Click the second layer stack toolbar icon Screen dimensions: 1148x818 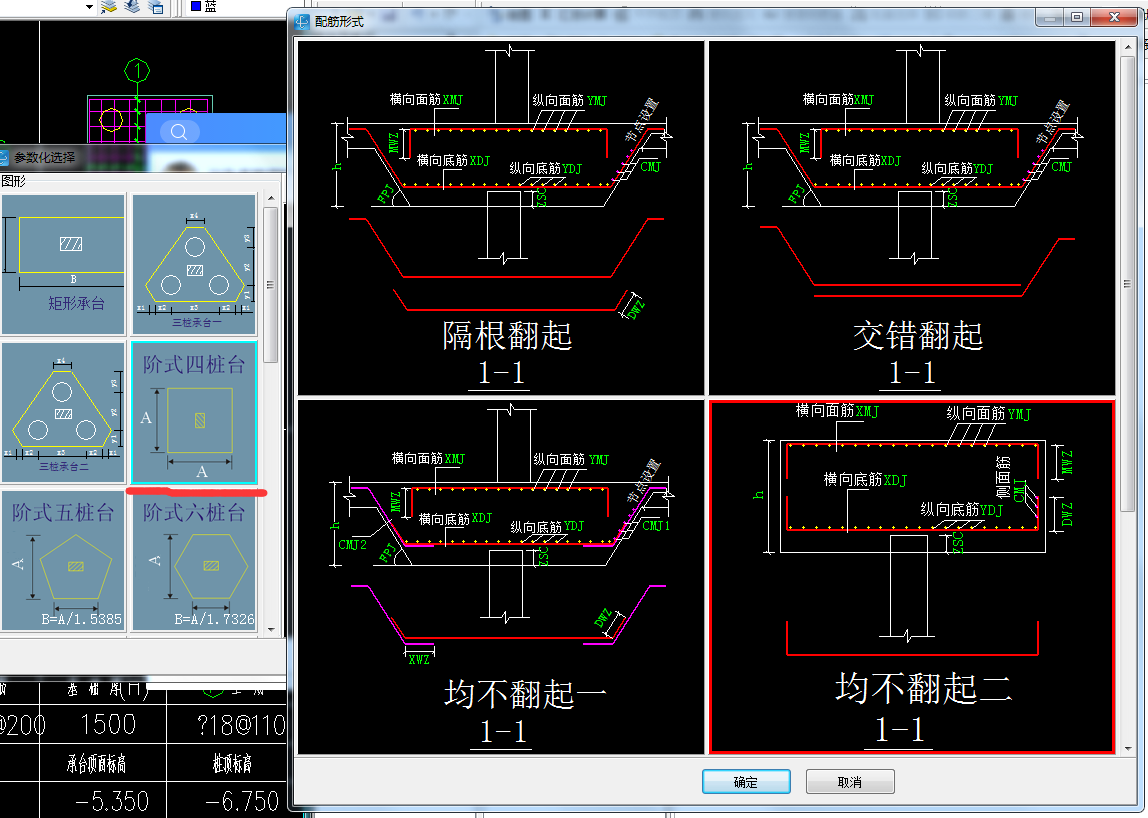point(132,7)
